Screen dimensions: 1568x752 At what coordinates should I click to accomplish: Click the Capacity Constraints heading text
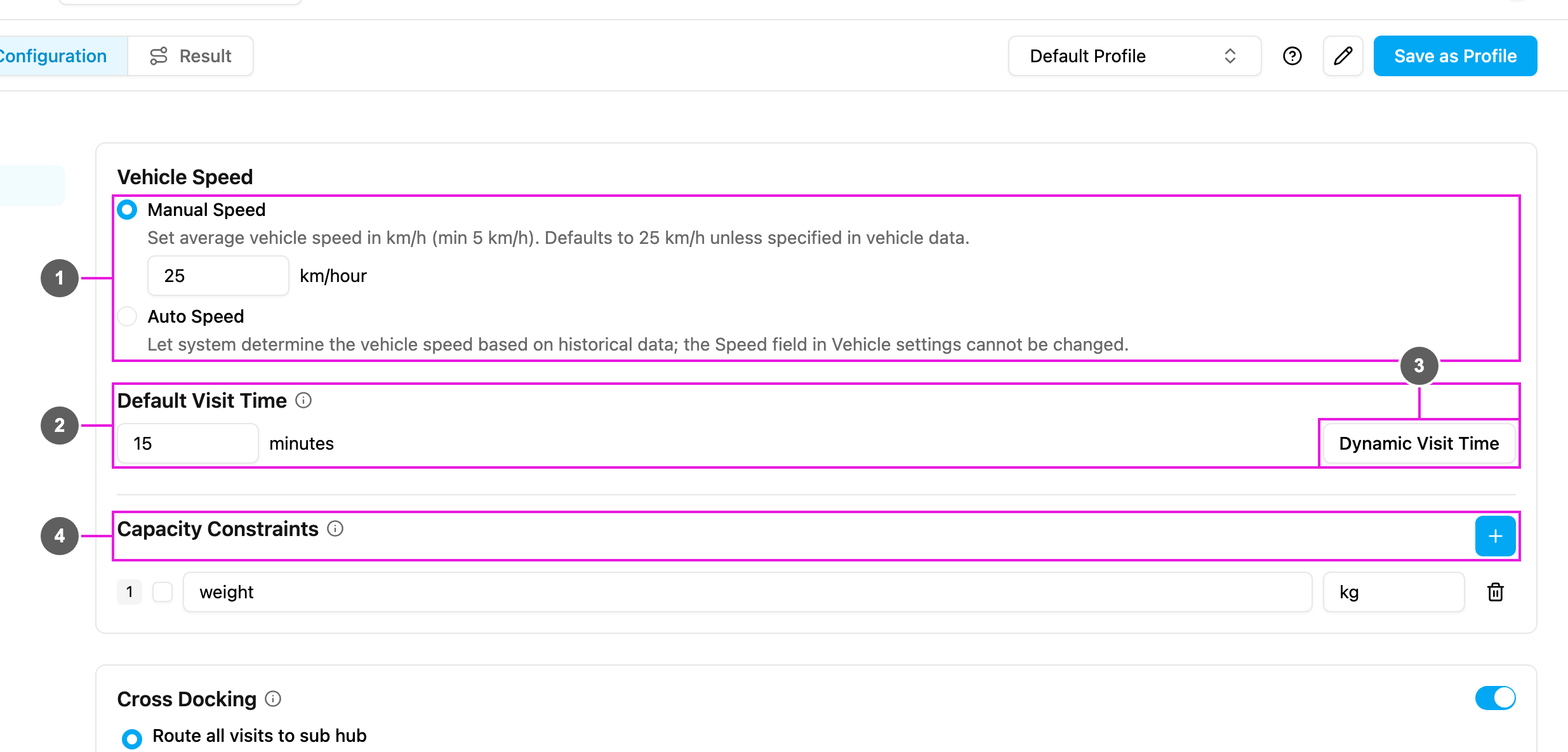pyautogui.click(x=218, y=528)
